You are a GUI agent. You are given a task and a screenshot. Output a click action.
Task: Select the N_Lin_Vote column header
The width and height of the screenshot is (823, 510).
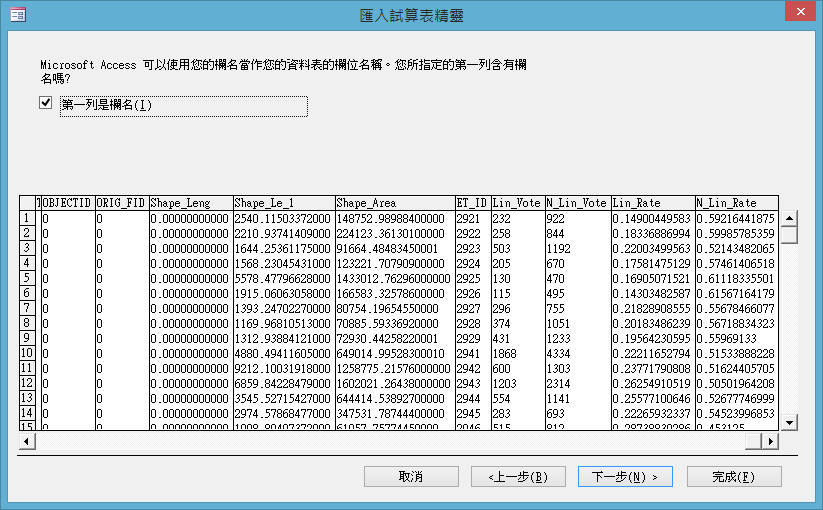coord(577,203)
